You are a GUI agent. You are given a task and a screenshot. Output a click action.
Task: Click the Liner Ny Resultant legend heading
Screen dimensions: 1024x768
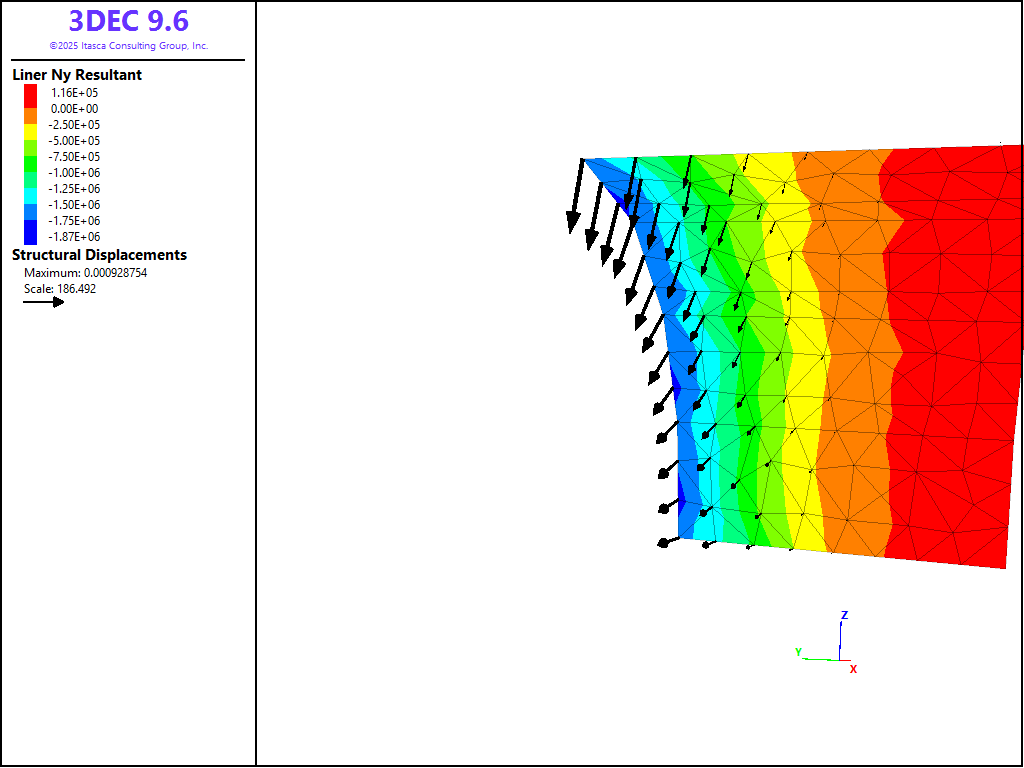pos(77,75)
